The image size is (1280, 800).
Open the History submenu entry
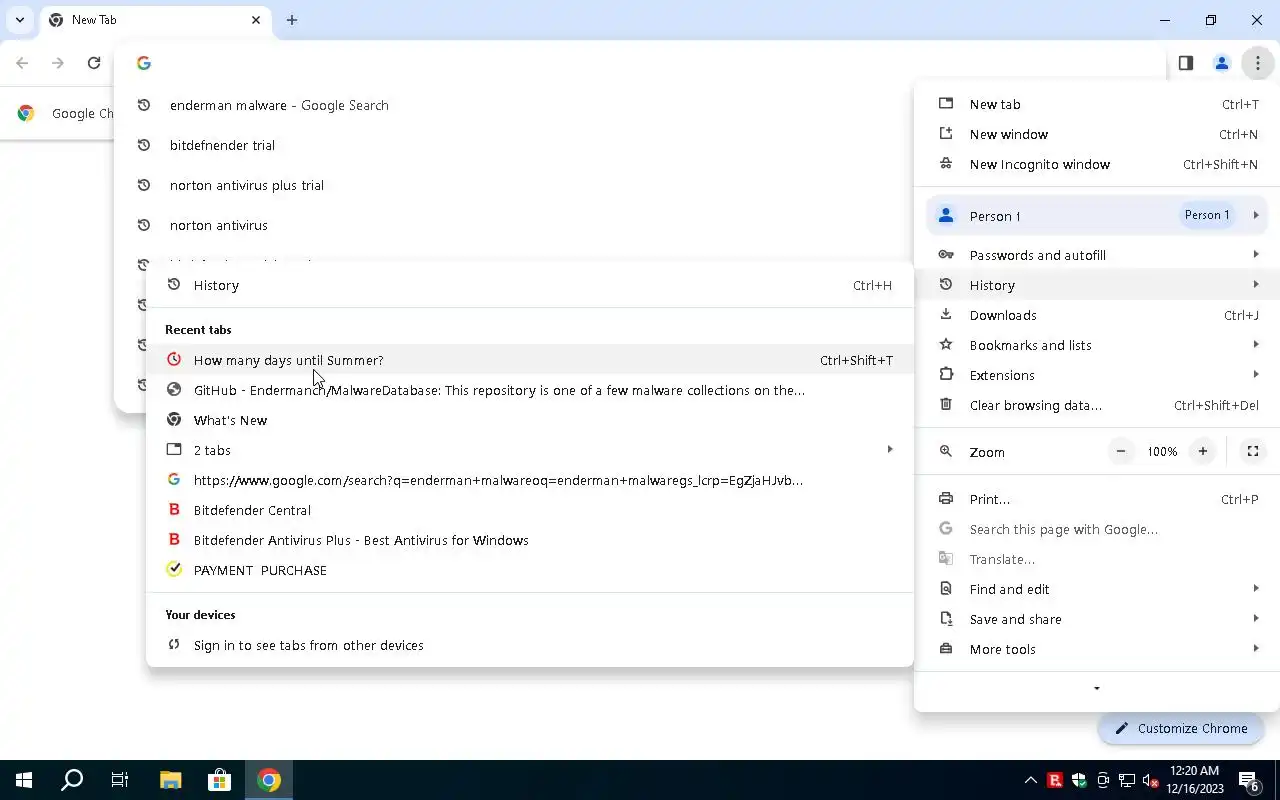pos(1097,285)
